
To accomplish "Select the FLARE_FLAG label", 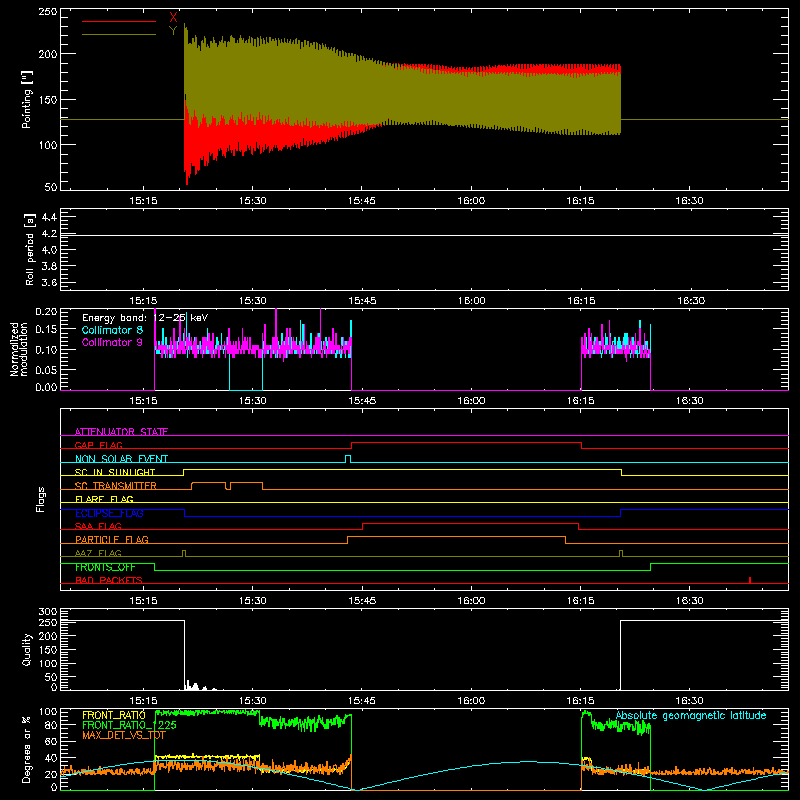I will click(104, 499).
